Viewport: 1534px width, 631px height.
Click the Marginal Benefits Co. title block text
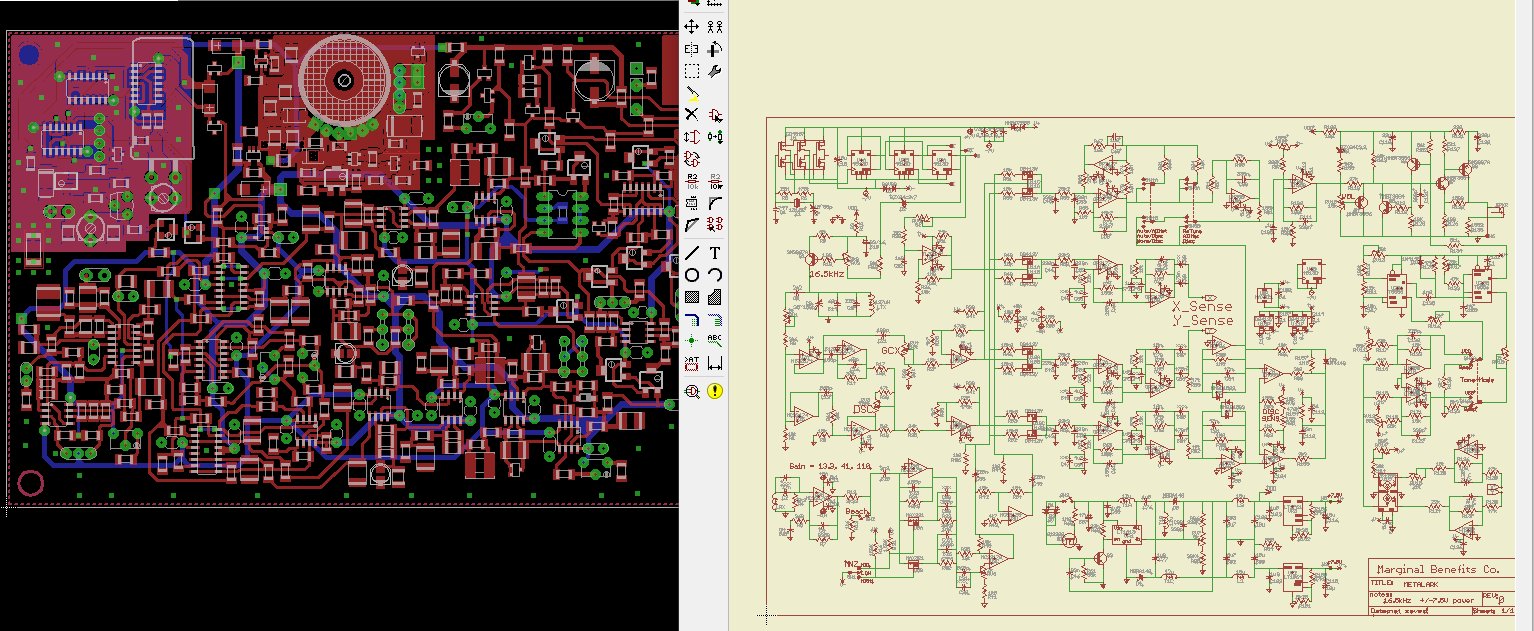click(1438, 569)
